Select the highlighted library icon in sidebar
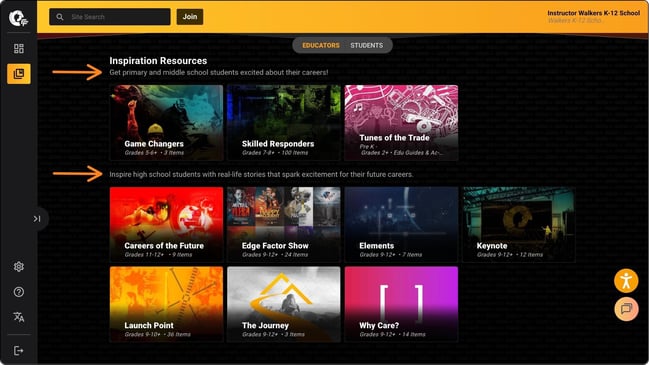Viewport: 649px width, 365px height. [x=19, y=74]
